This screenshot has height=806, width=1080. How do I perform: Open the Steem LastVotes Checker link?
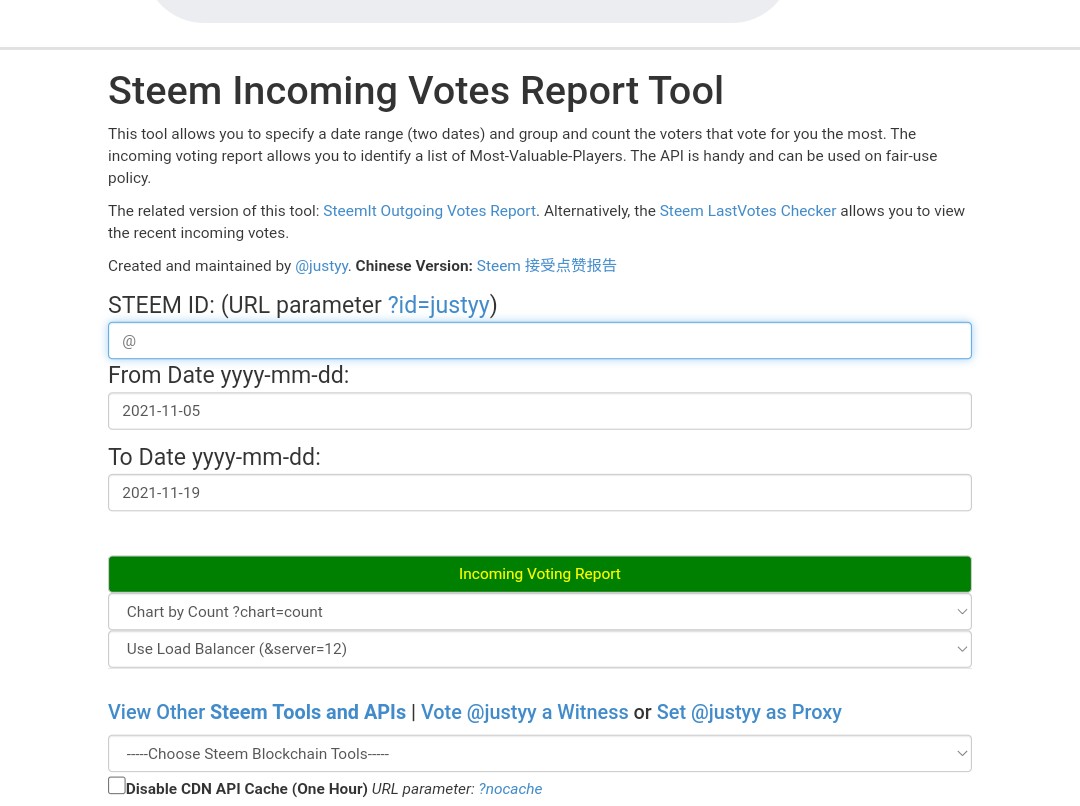click(747, 211)
